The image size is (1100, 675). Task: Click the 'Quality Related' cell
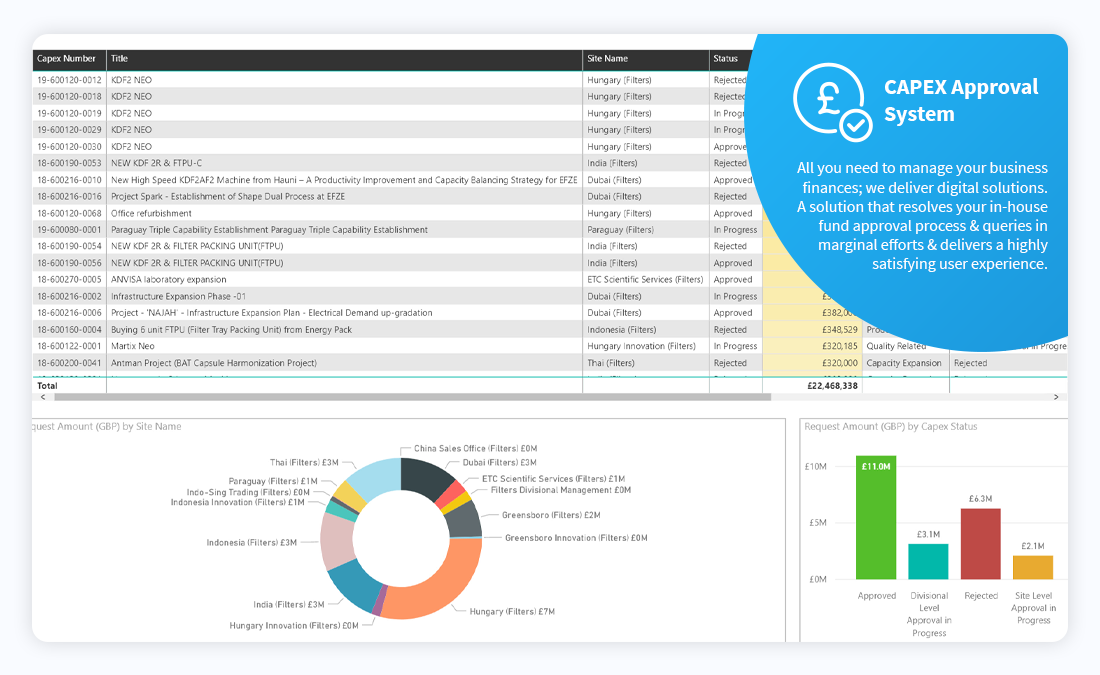[x=896, y=347]
